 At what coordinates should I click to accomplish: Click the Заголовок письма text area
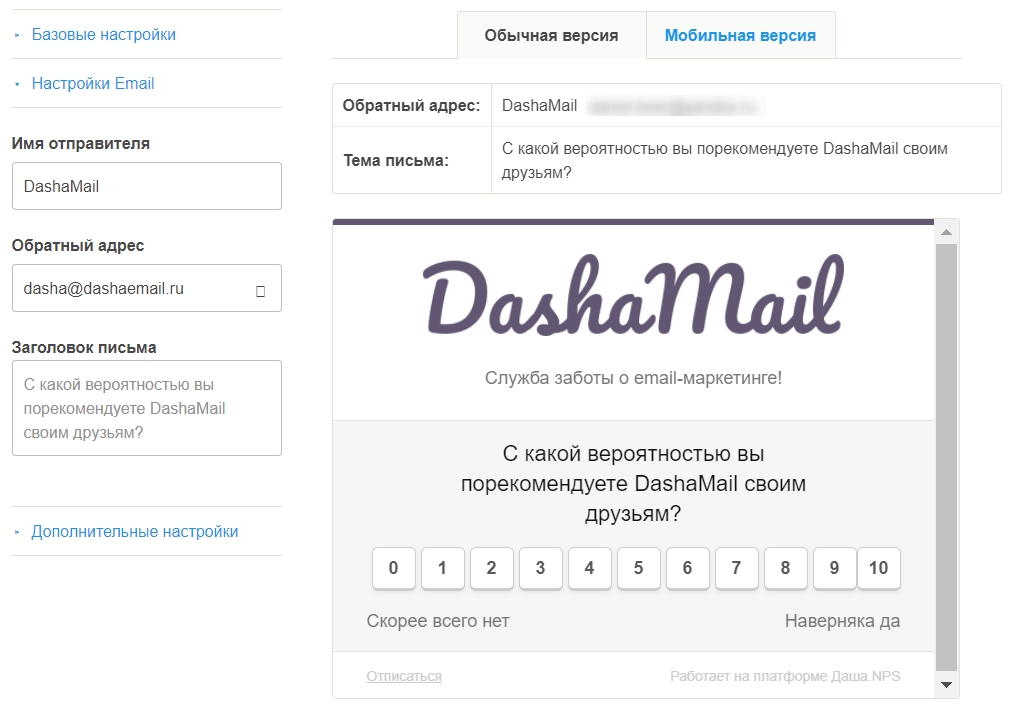click(x=147, y=408)
